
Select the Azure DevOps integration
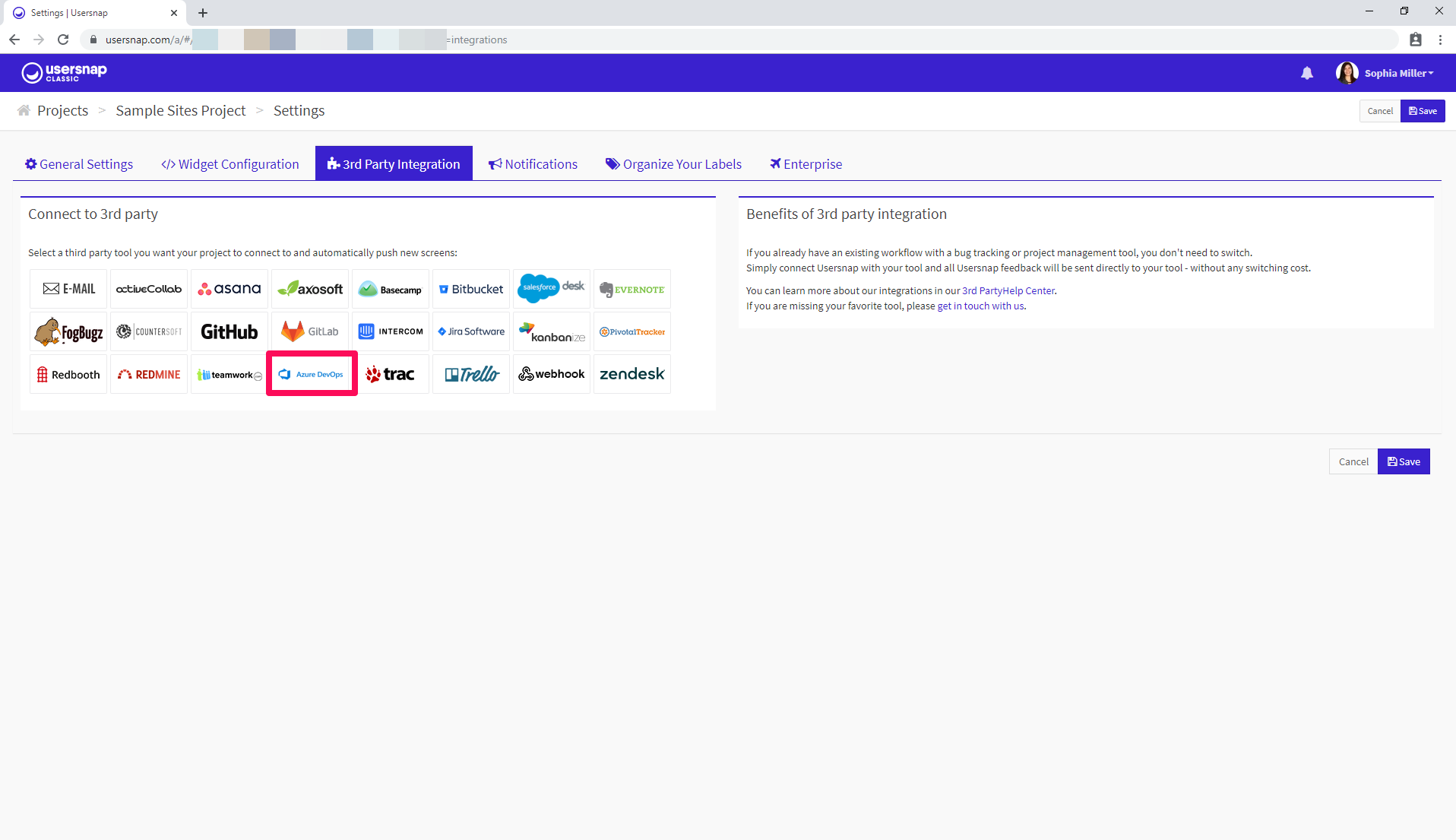point(312,374)
